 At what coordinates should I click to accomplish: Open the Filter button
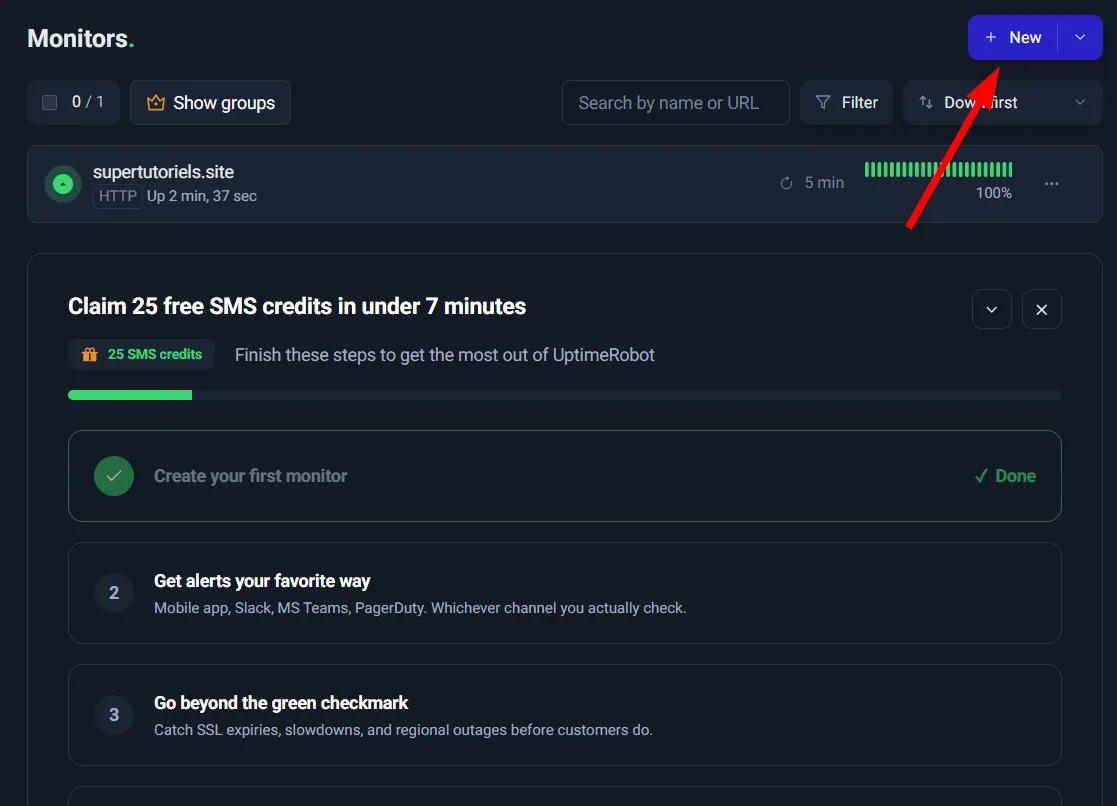click(x=846, y=103)
